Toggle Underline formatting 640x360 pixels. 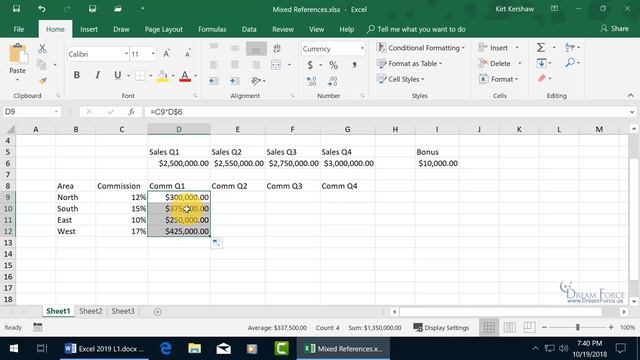(118, 75)
